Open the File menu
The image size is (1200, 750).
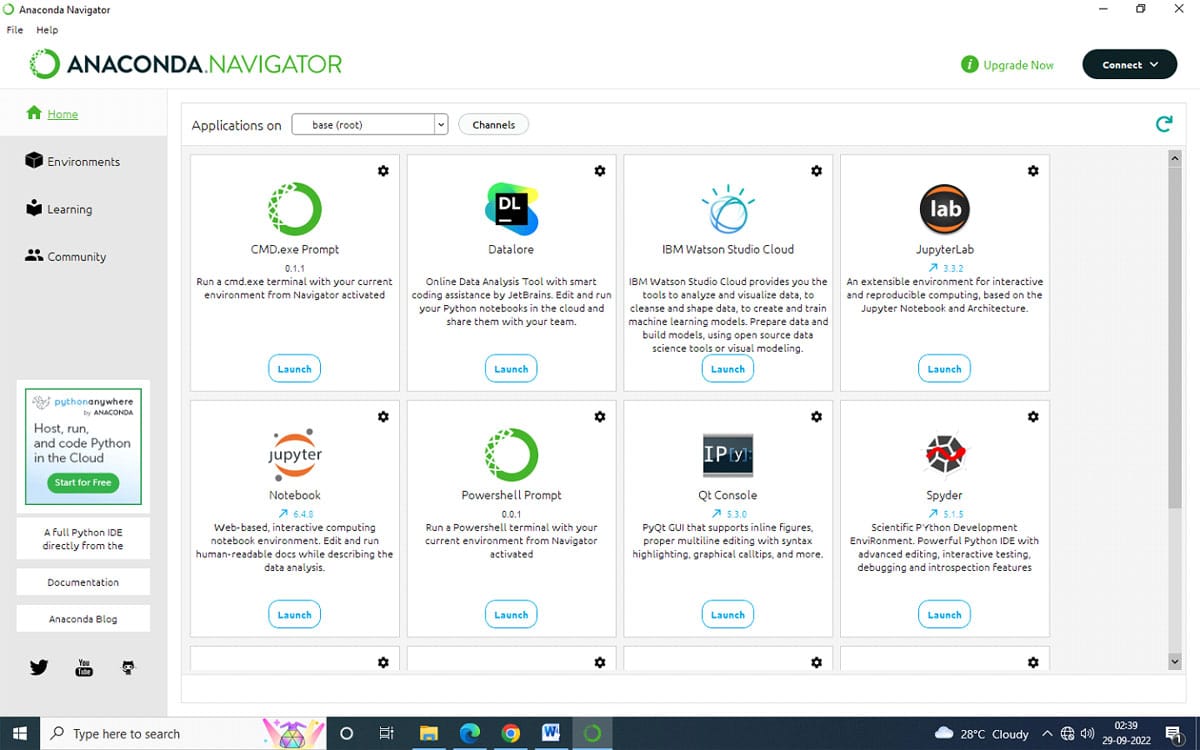[x=15, y=30]
